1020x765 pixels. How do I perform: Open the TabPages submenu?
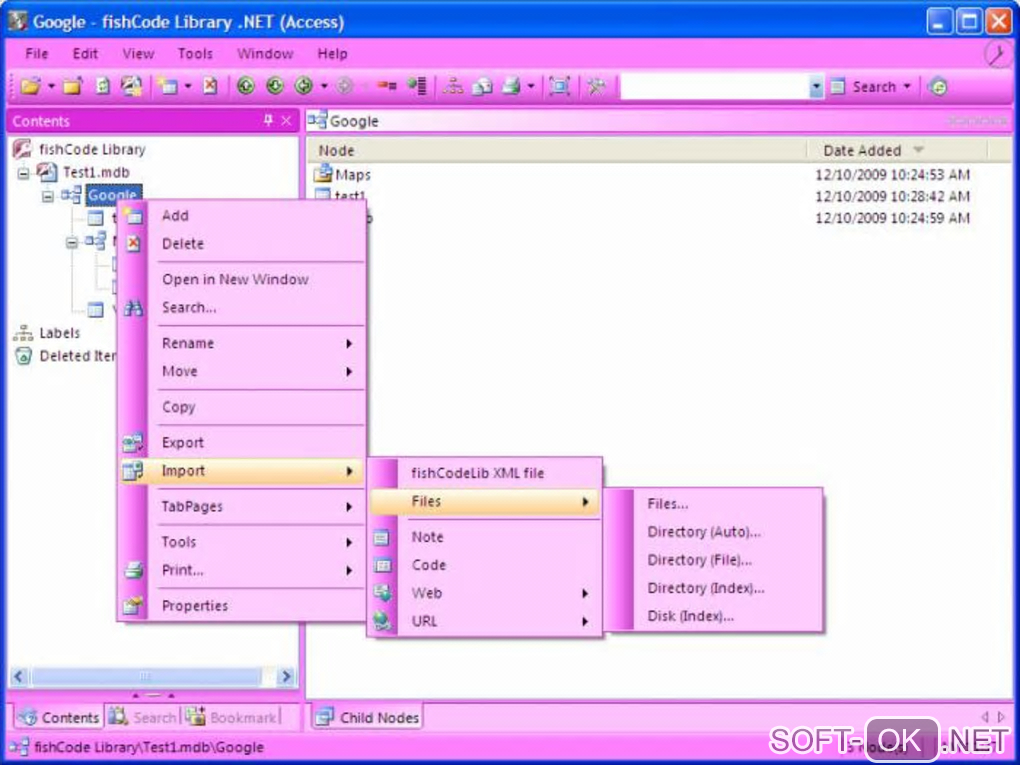tap(242, 507)
